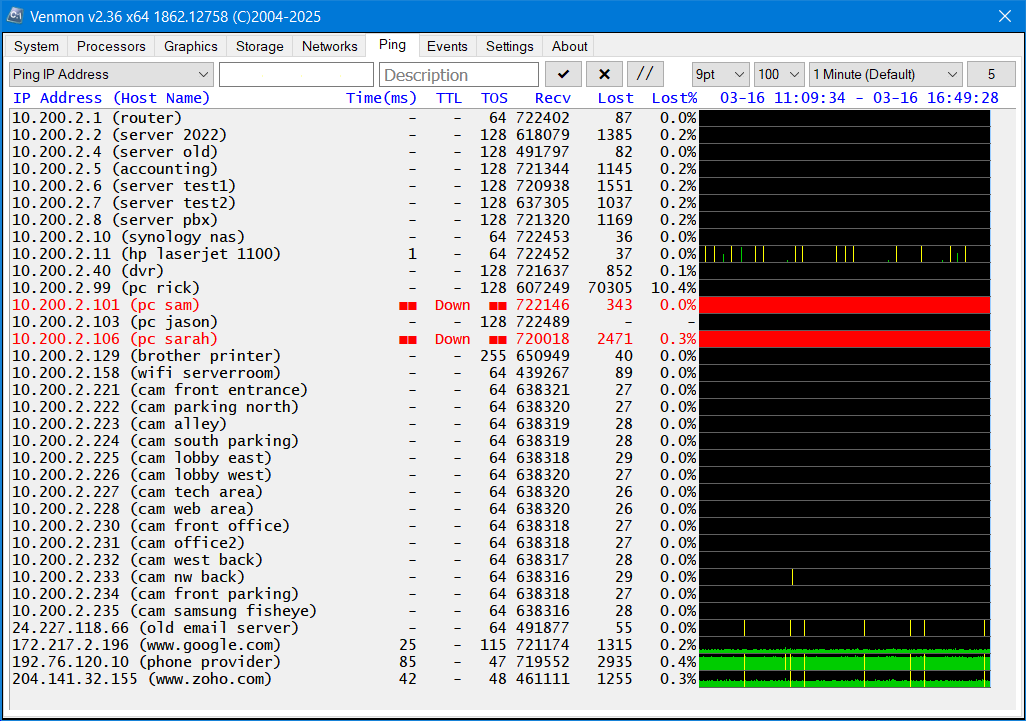Click the green graph for phone provider
Viewport: 1026px width, 721px height.
pos(845,662)
